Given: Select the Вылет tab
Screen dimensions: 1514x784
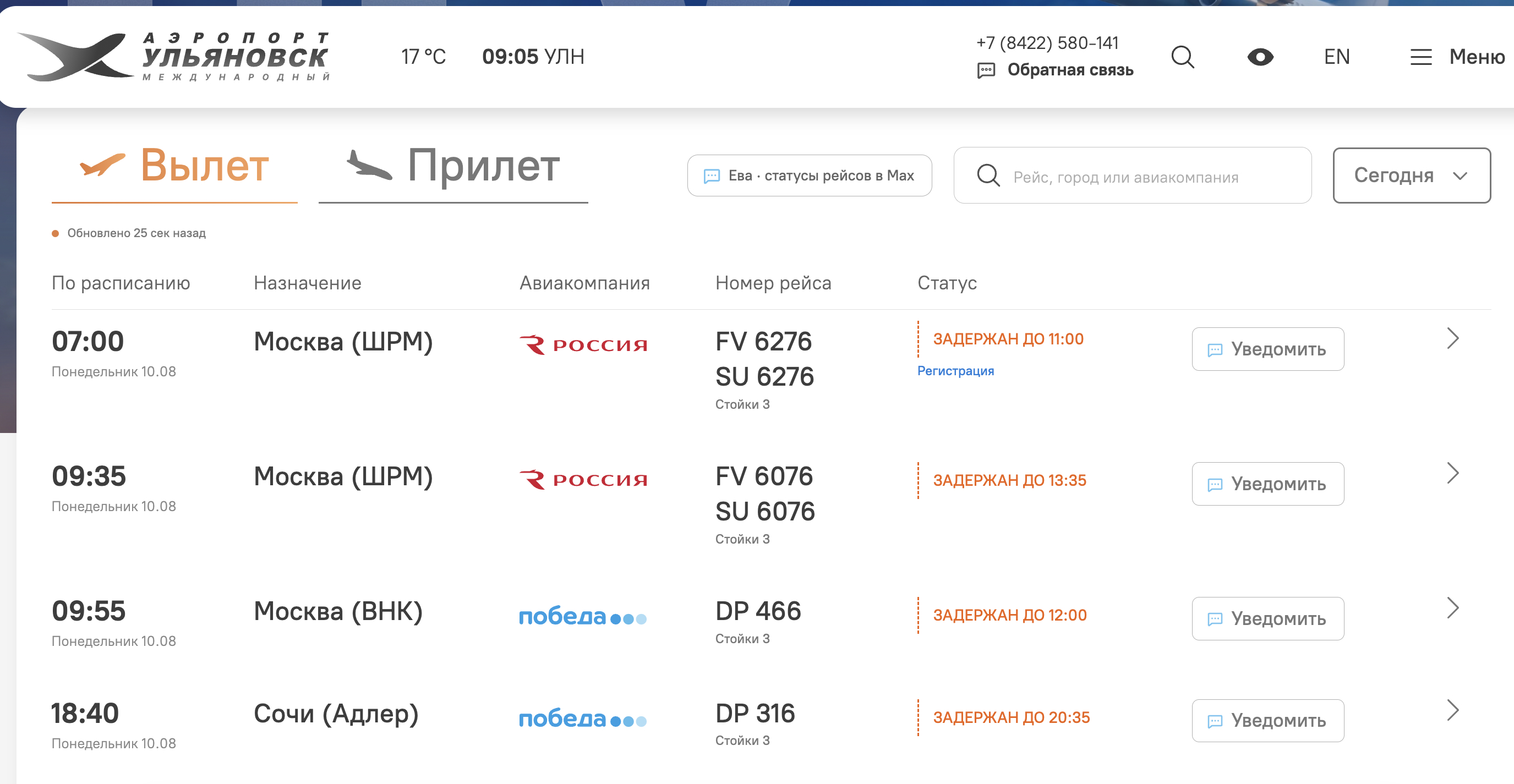Looking at the screenshot, I should (174, 169).
